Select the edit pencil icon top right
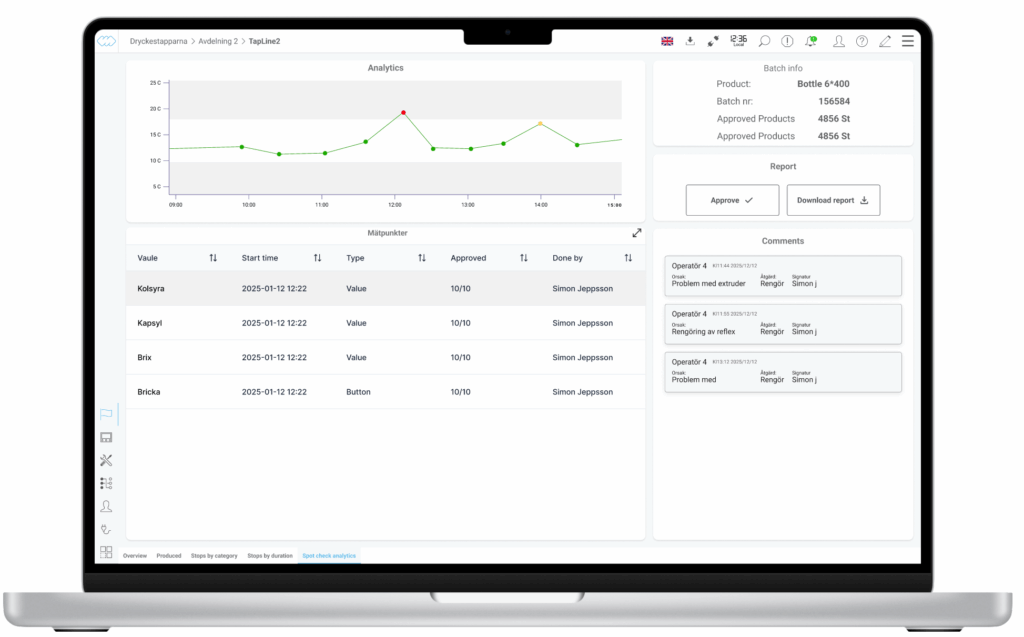The image size is (1024, 637). point(884,41)
